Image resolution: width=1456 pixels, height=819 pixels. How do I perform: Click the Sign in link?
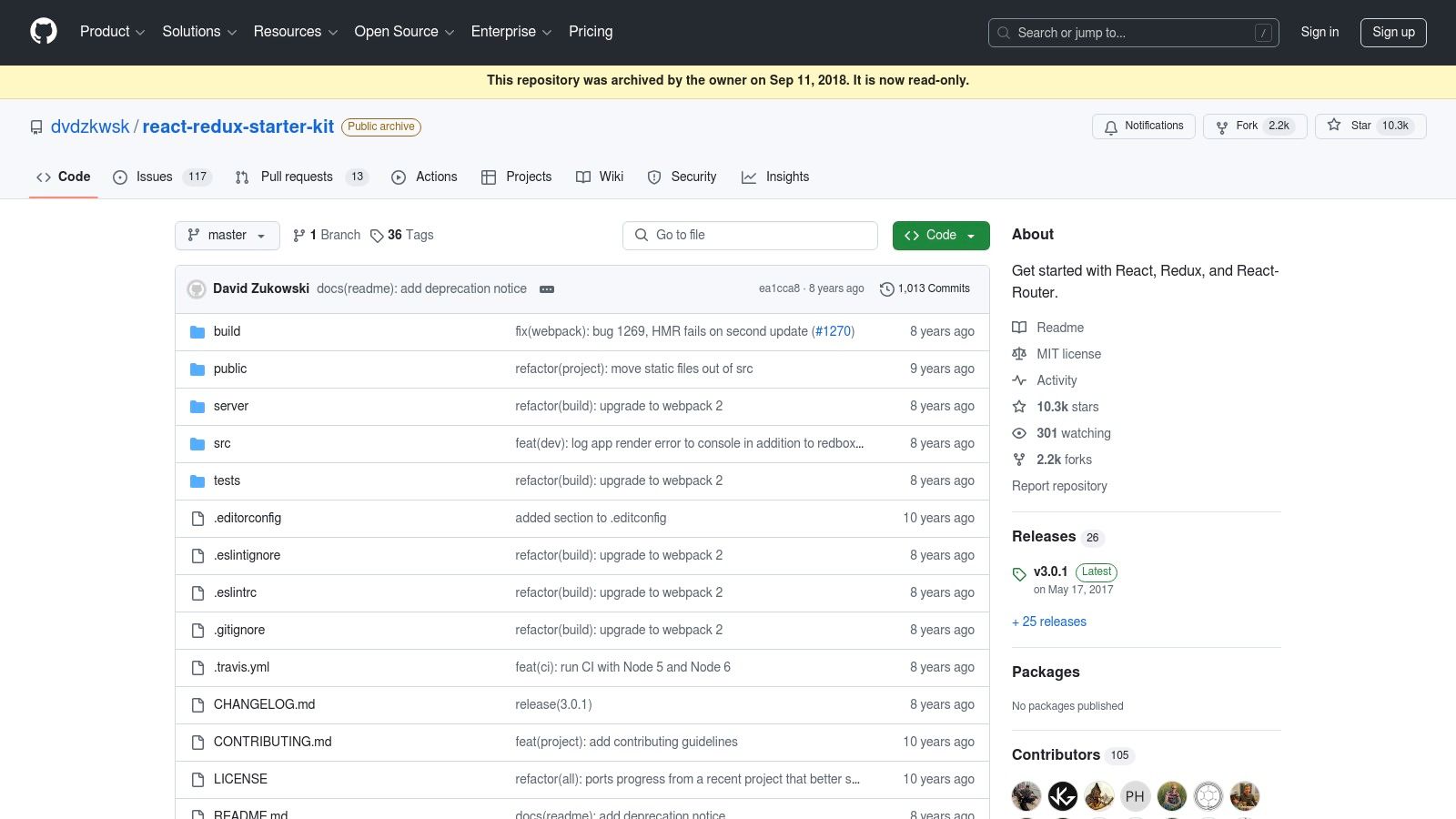1319,32
